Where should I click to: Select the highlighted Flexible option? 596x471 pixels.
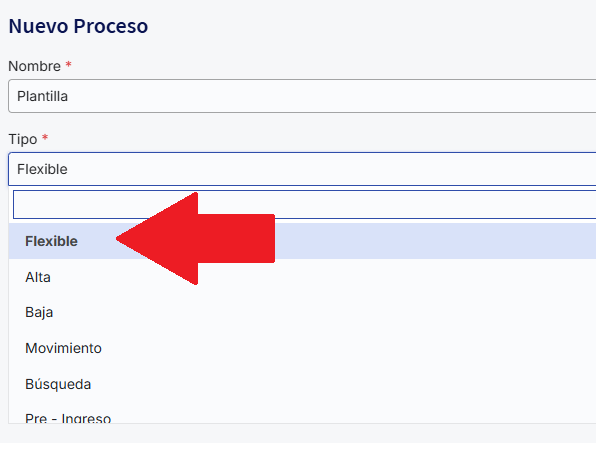(x=302, y=241)
